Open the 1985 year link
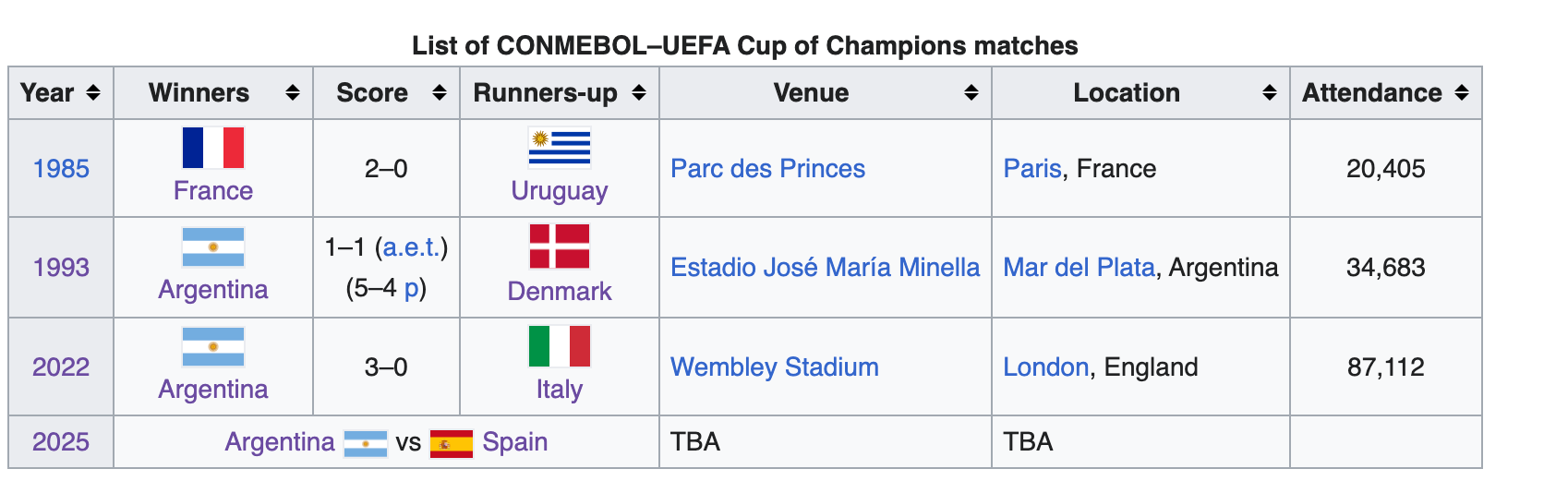The image size is (1568, 493). coord(61,169)
